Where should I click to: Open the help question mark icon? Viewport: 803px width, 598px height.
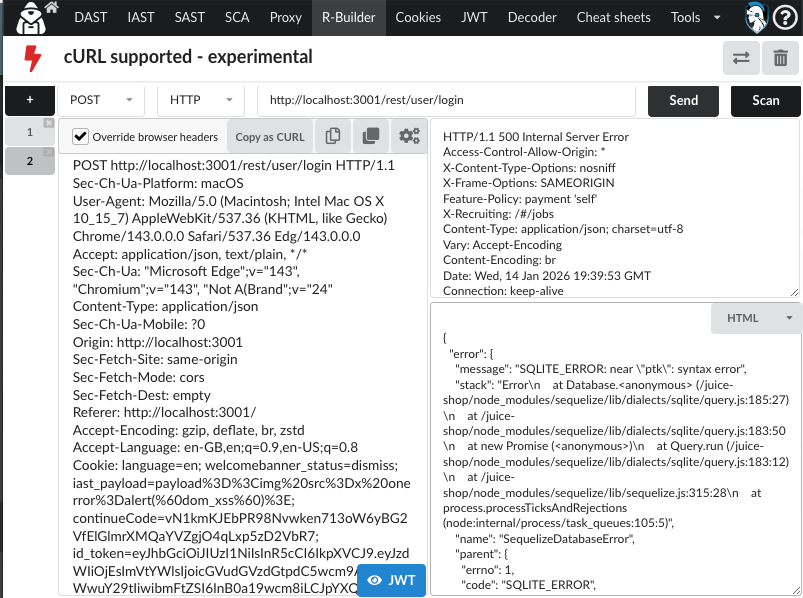tap(786, 17)
